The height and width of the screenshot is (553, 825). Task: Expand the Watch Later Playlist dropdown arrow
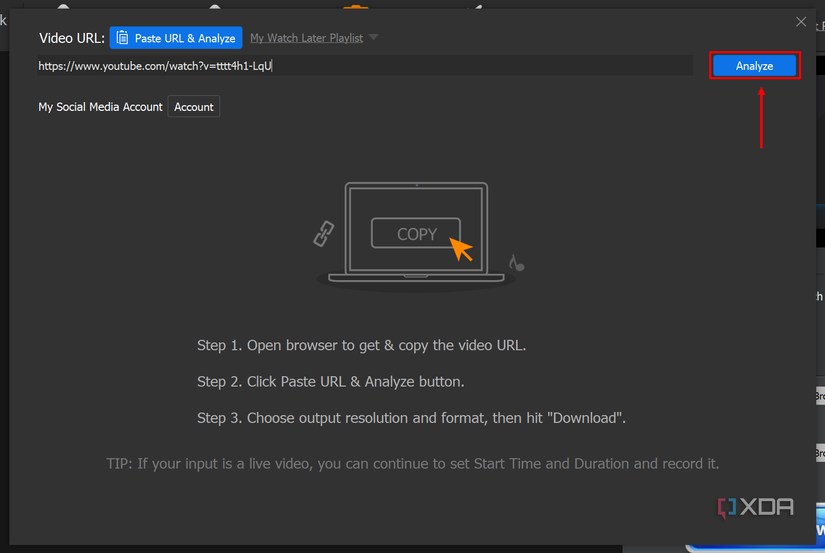374,37
